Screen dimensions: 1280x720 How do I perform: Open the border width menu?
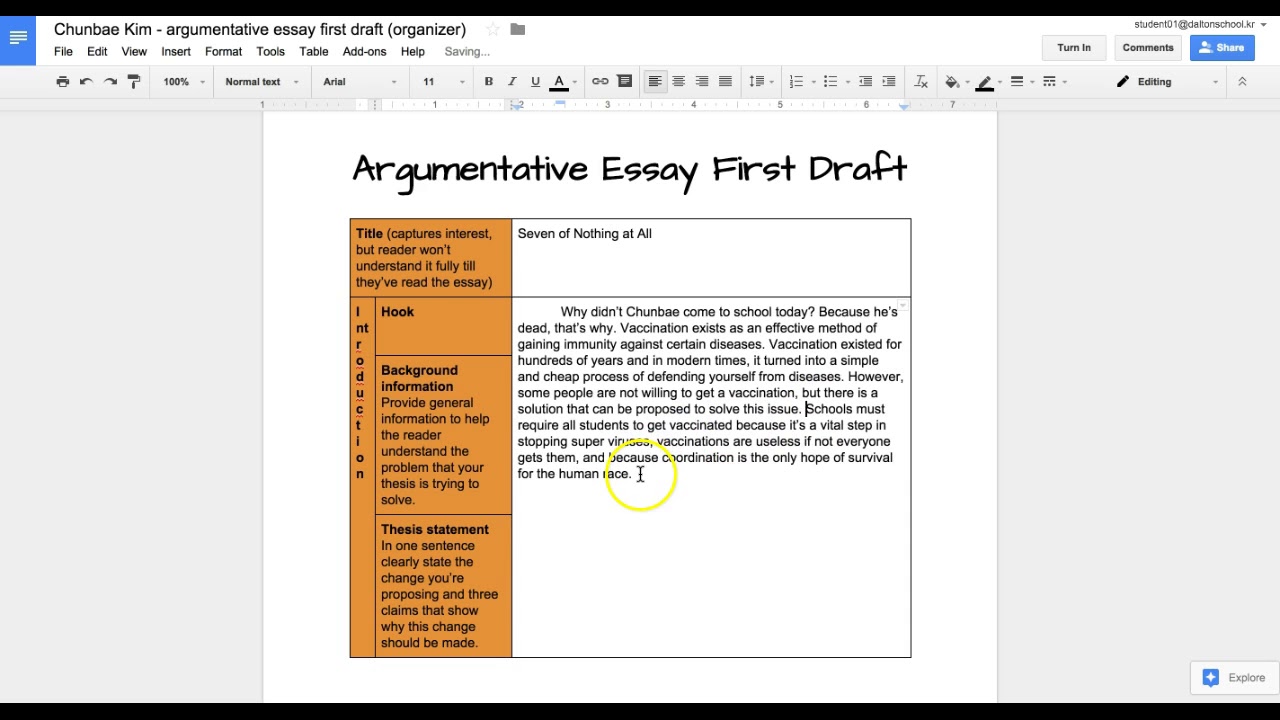tap(1020, 82)
